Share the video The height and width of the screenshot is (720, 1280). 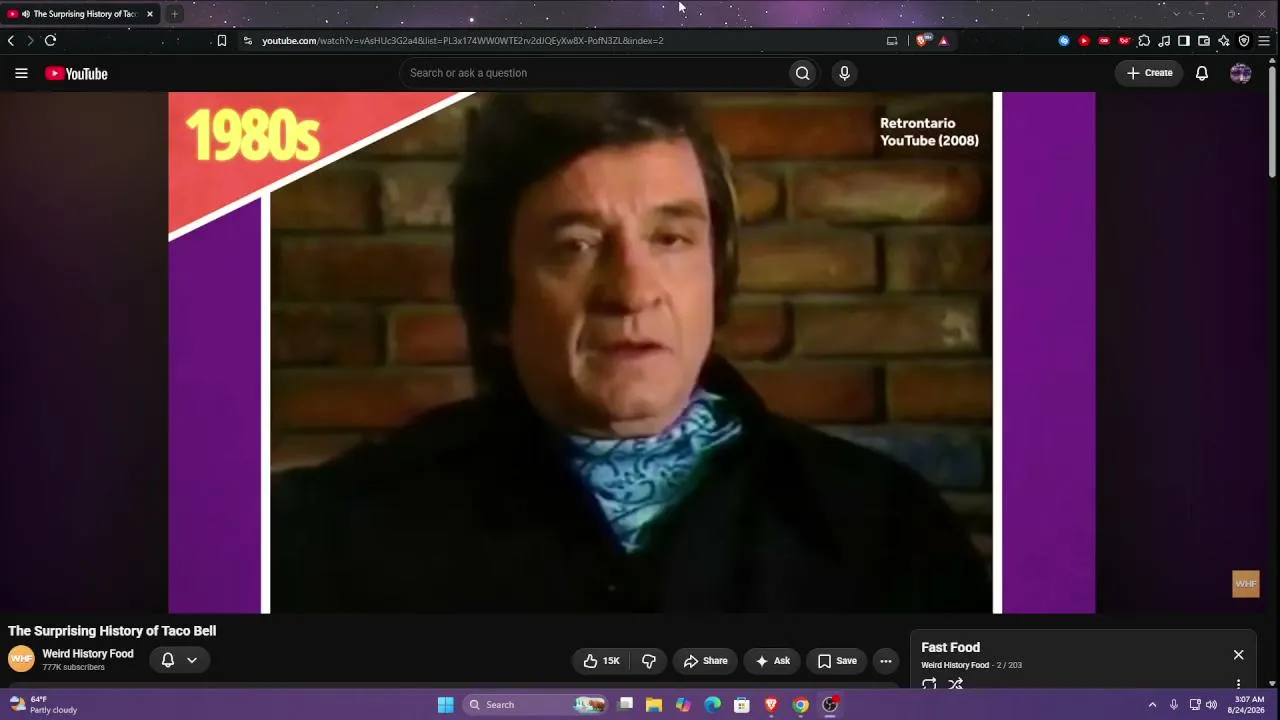tap(705, 661)
